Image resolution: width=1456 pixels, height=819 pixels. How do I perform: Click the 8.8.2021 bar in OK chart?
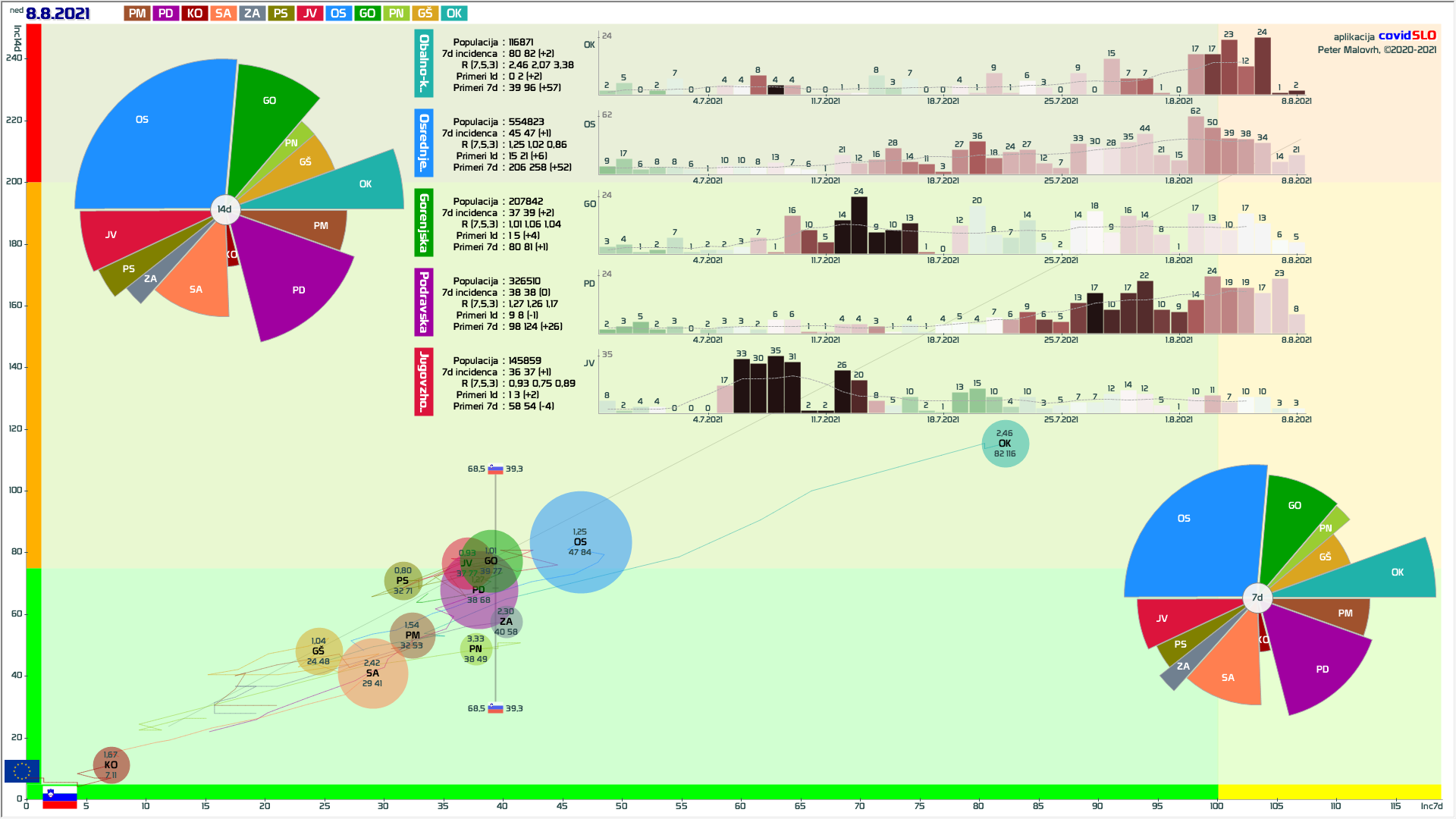coord(1296,91)
